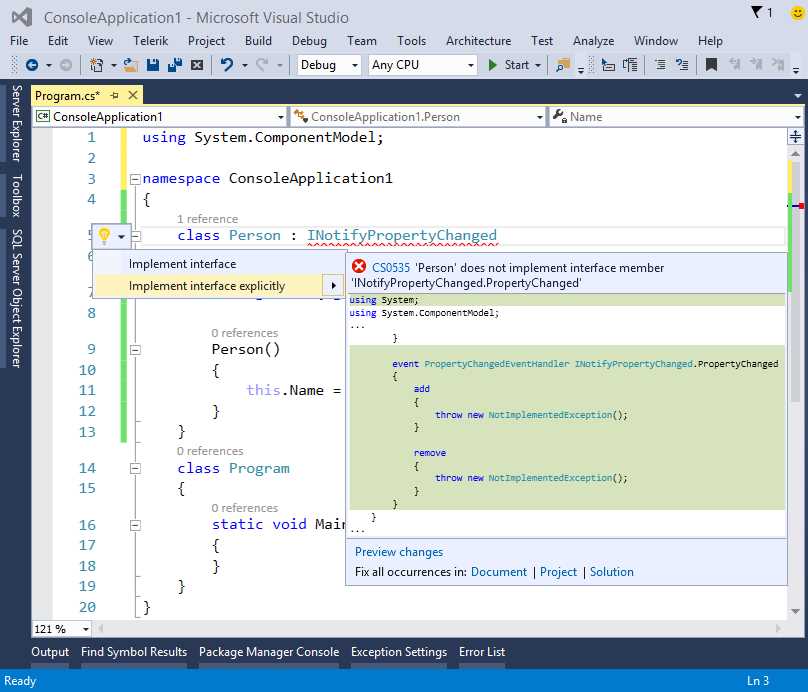Screen dimensions: 808x692
Task: Click the Preview changes link
Action: pos(399,552)
